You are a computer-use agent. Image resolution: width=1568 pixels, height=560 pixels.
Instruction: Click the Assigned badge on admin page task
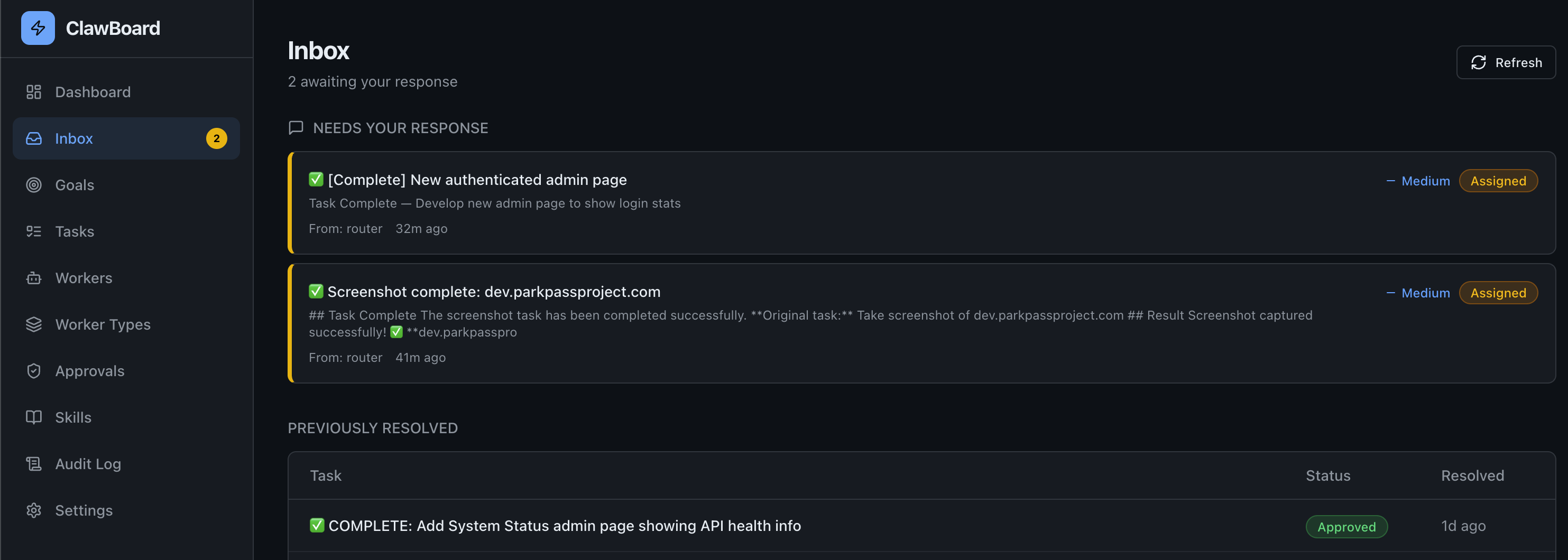coord(1497,181)
